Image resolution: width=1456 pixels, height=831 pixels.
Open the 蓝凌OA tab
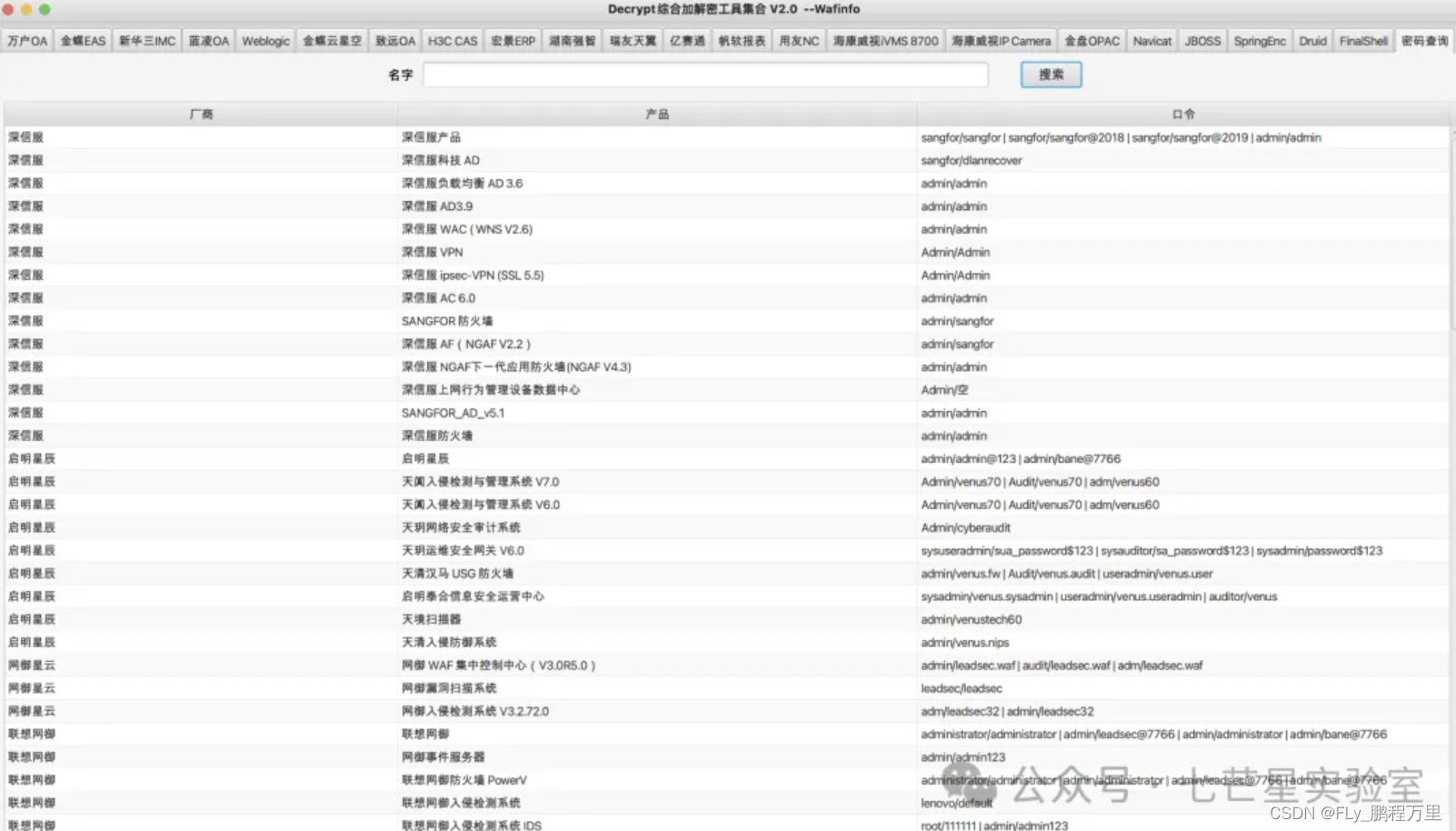click(209, 41)
